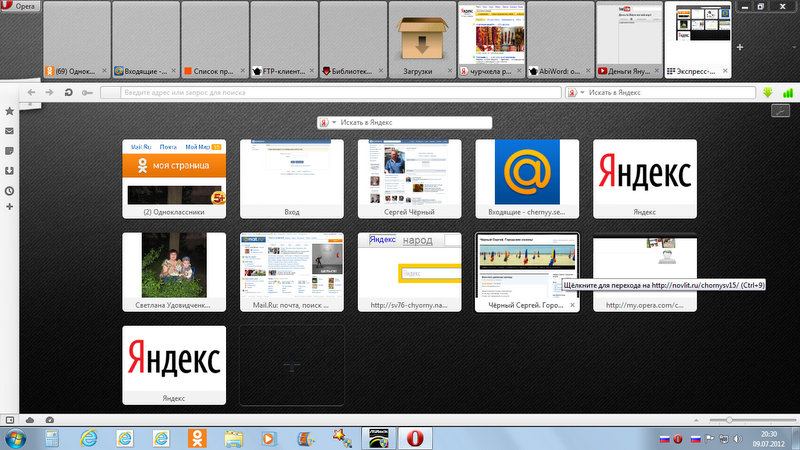This screenshot has width=800, height=450.
Task: Close the Загрузки tab
Action: coord(449,71)
